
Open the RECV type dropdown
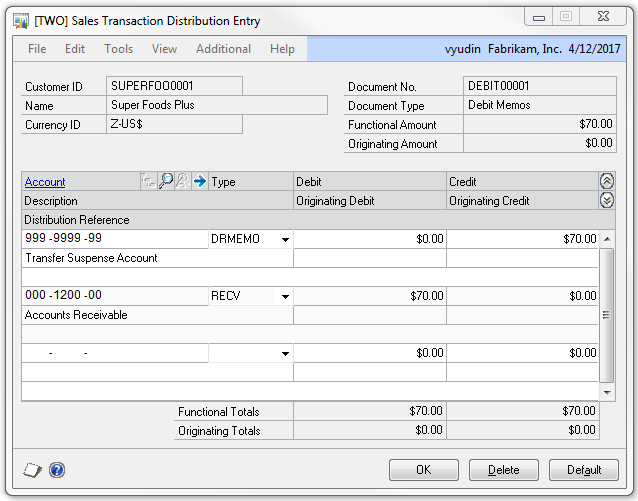pos(286,297)
